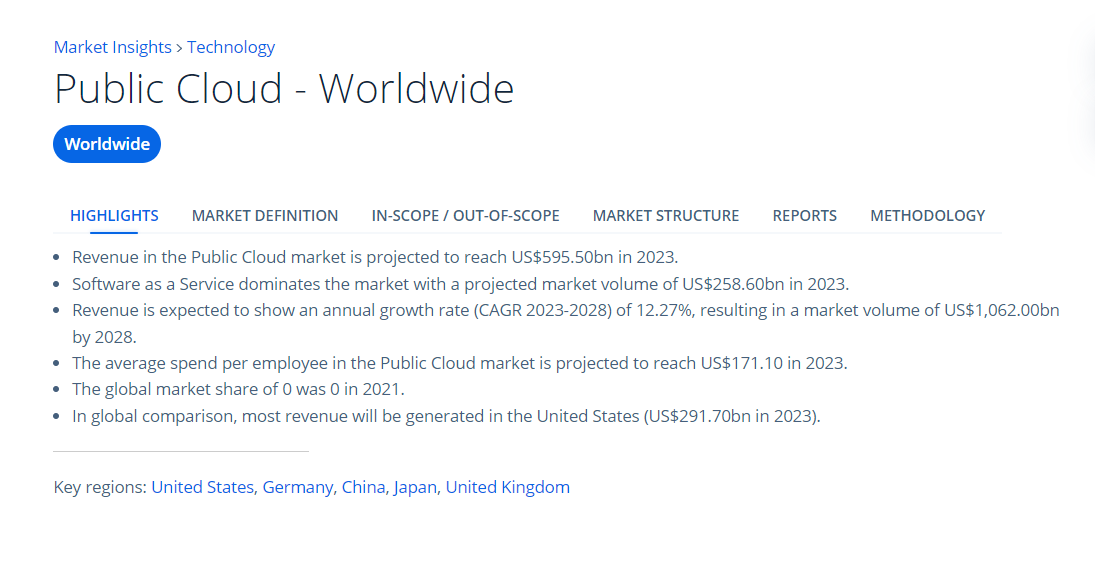Open the United Kingdom key region link
The width and height of the screenshot is (1095, 561).
point(508,487)
